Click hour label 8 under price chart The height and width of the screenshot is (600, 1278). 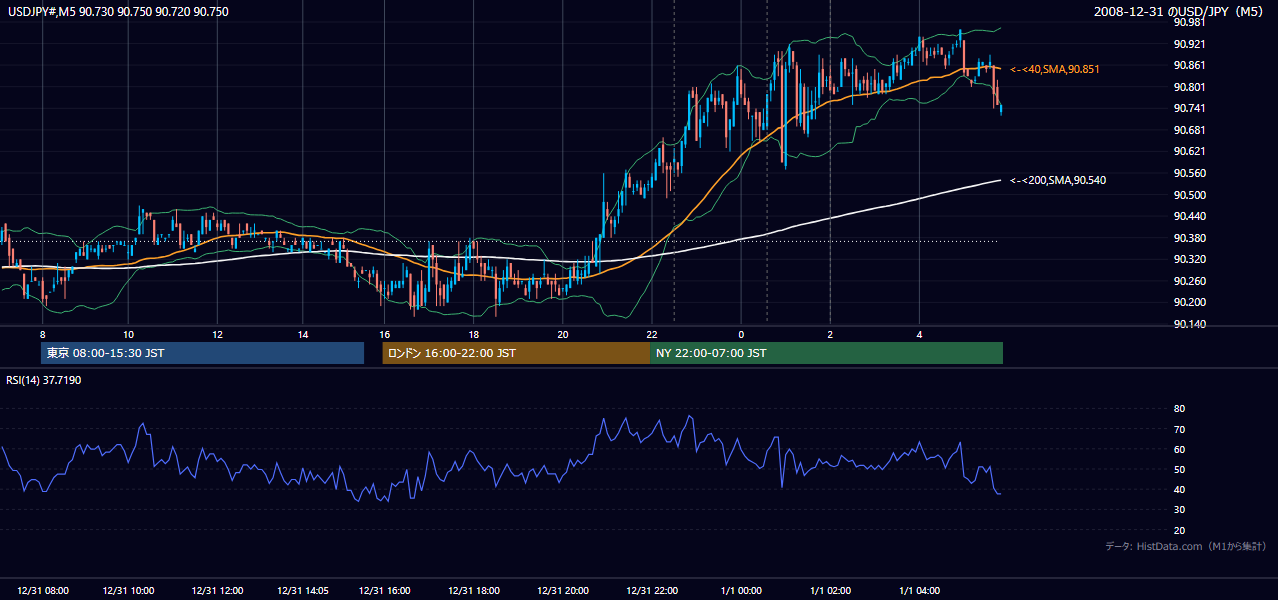tap(42, 334)
